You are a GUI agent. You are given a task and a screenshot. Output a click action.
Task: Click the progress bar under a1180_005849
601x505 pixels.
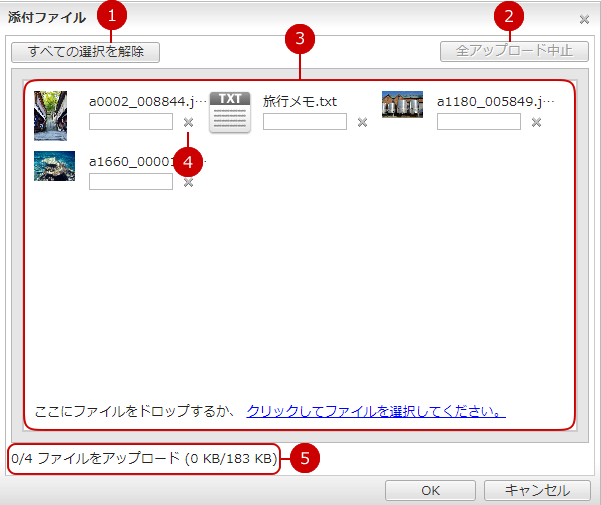click(478, 122)
